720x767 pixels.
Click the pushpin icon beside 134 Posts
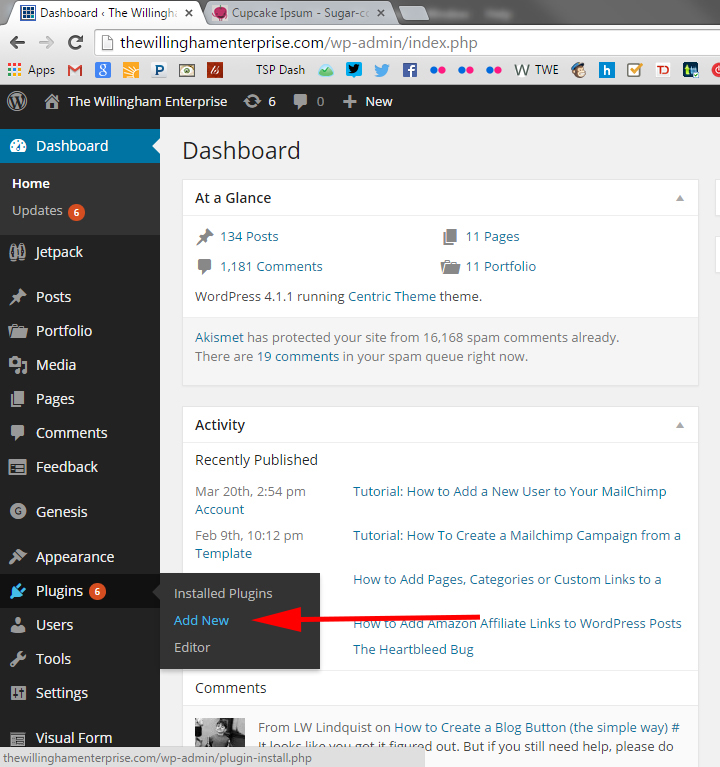click(205, 237)
